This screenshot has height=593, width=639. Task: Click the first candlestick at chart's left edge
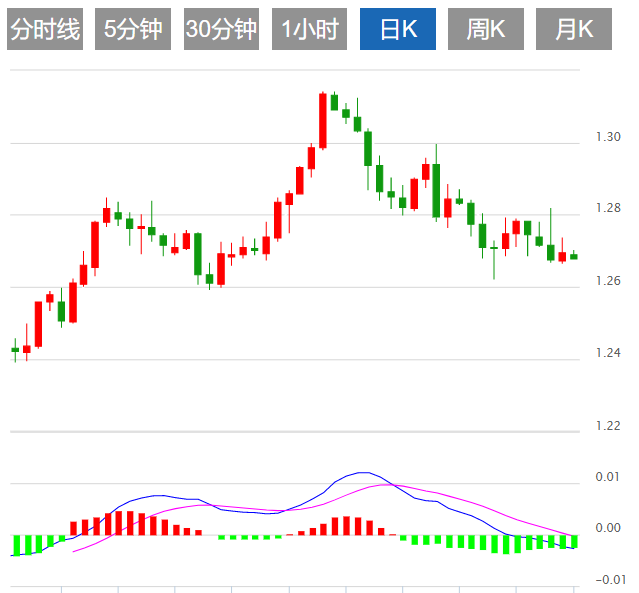(15, 350)
